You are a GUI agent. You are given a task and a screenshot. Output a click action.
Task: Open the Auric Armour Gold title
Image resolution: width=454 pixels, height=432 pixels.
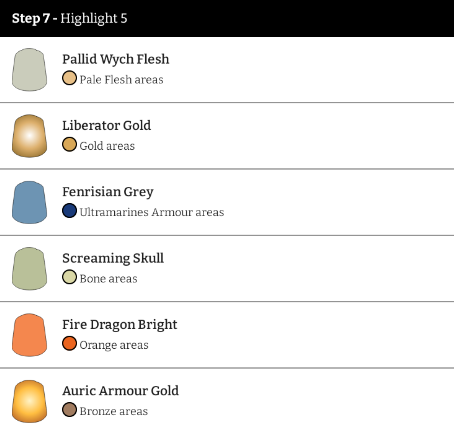tap(120, 391)
